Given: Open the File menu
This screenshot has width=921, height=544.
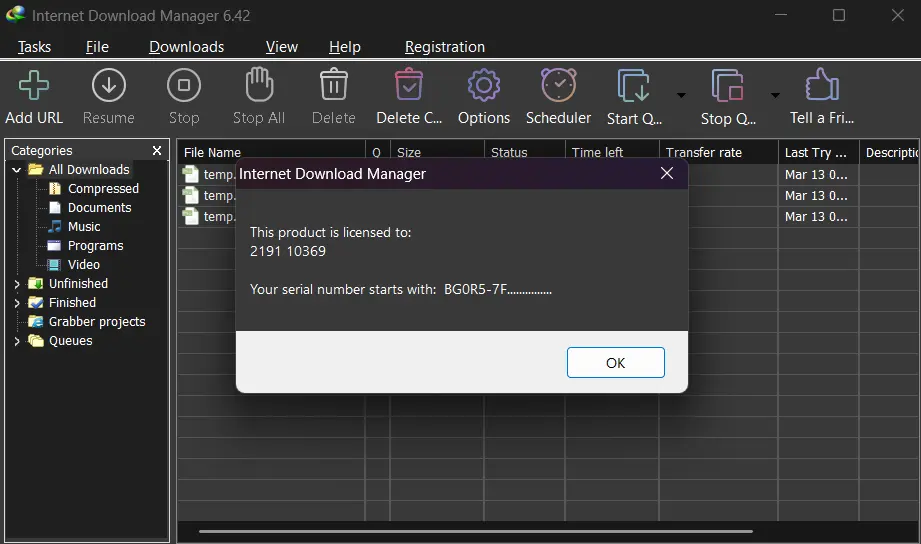Looking at the screenshot, I should click(97, 47).
